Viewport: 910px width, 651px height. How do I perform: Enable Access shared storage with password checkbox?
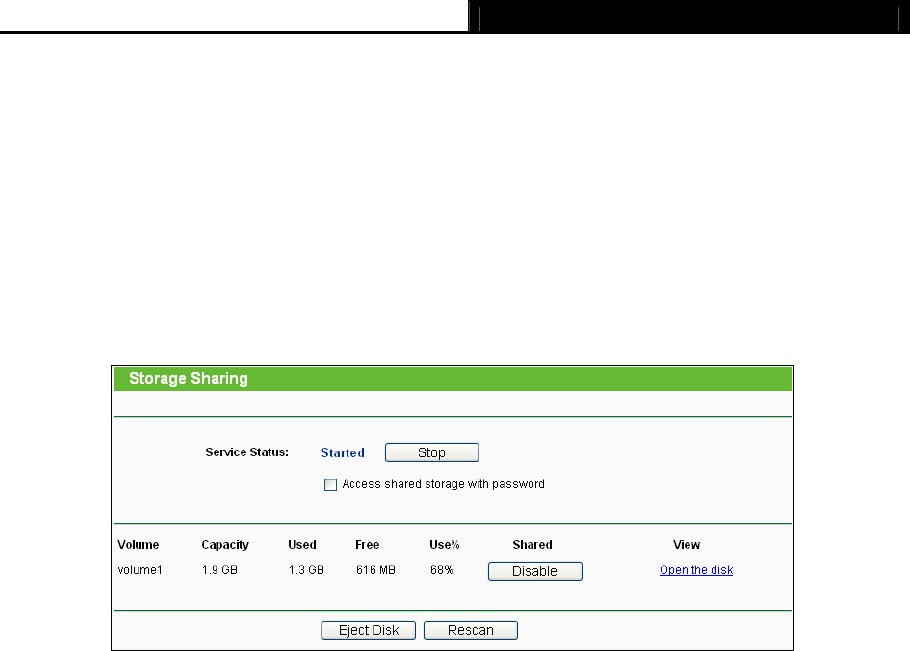pos(330,484)
